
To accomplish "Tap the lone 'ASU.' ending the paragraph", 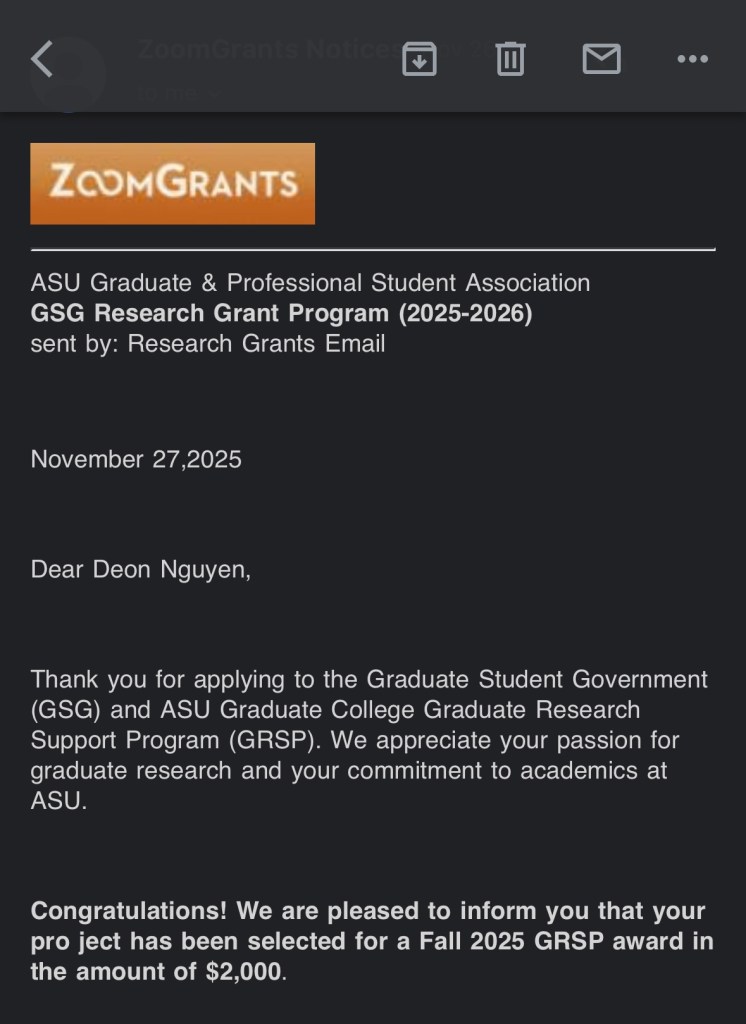I will pos(59,802).
